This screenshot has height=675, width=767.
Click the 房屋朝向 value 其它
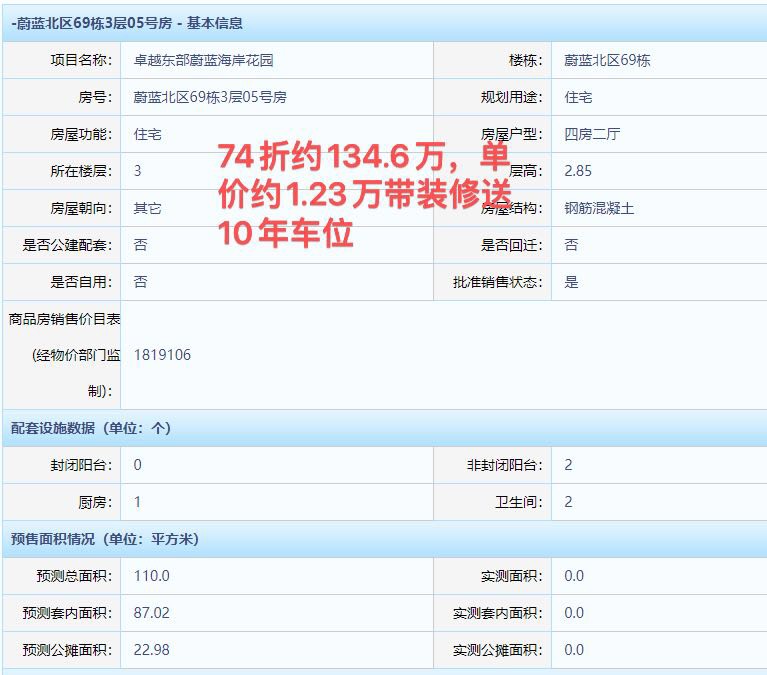click(148, 208)
